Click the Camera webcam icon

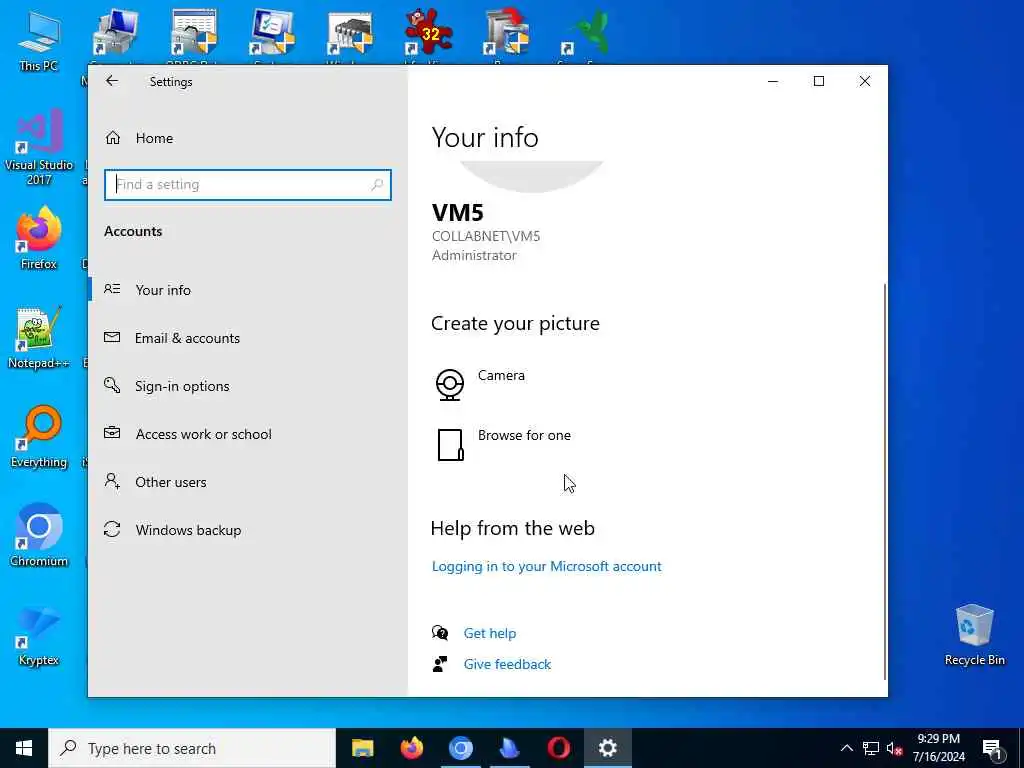click(x=450, y=385)
